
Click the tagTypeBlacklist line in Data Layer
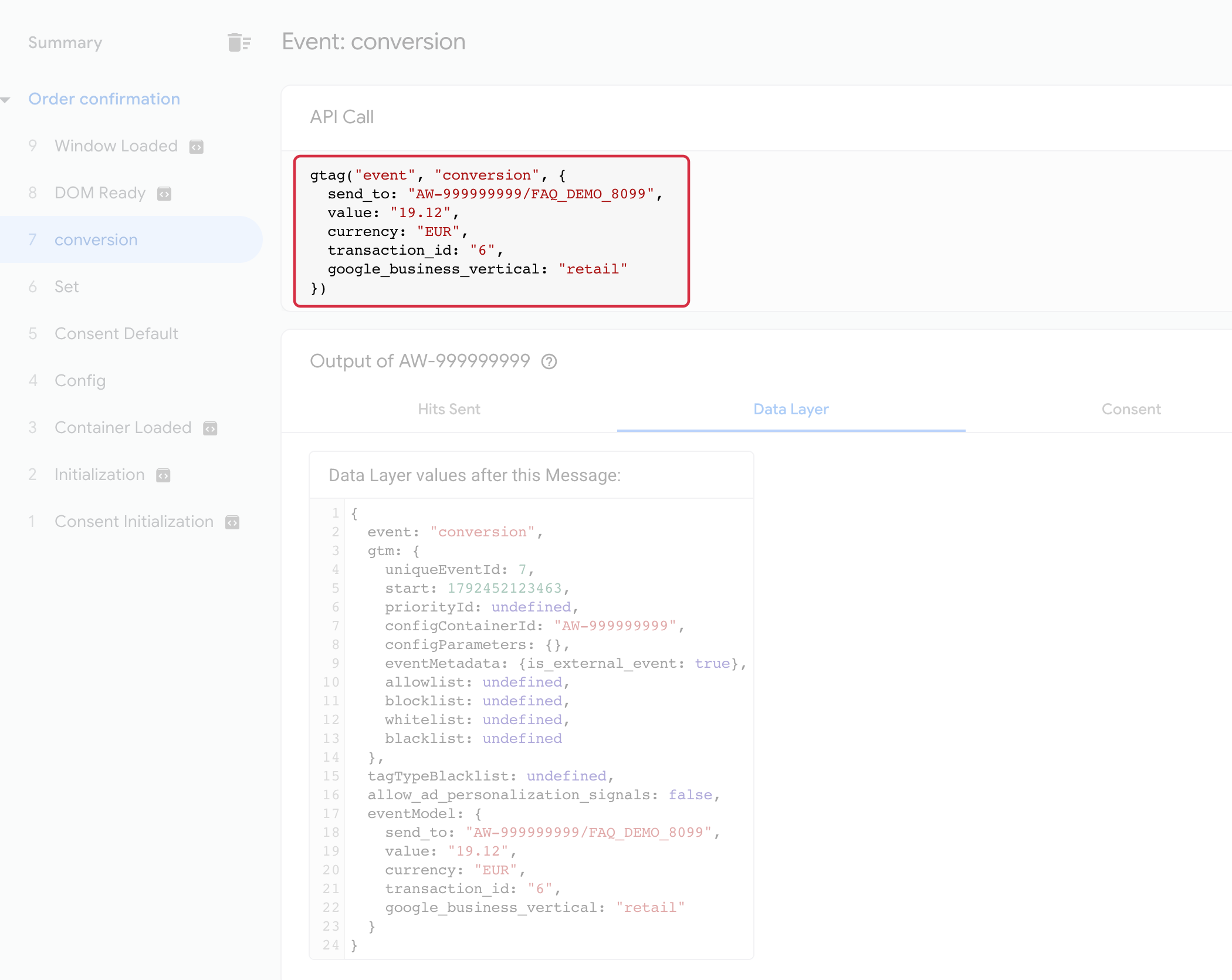pos(490,776)
